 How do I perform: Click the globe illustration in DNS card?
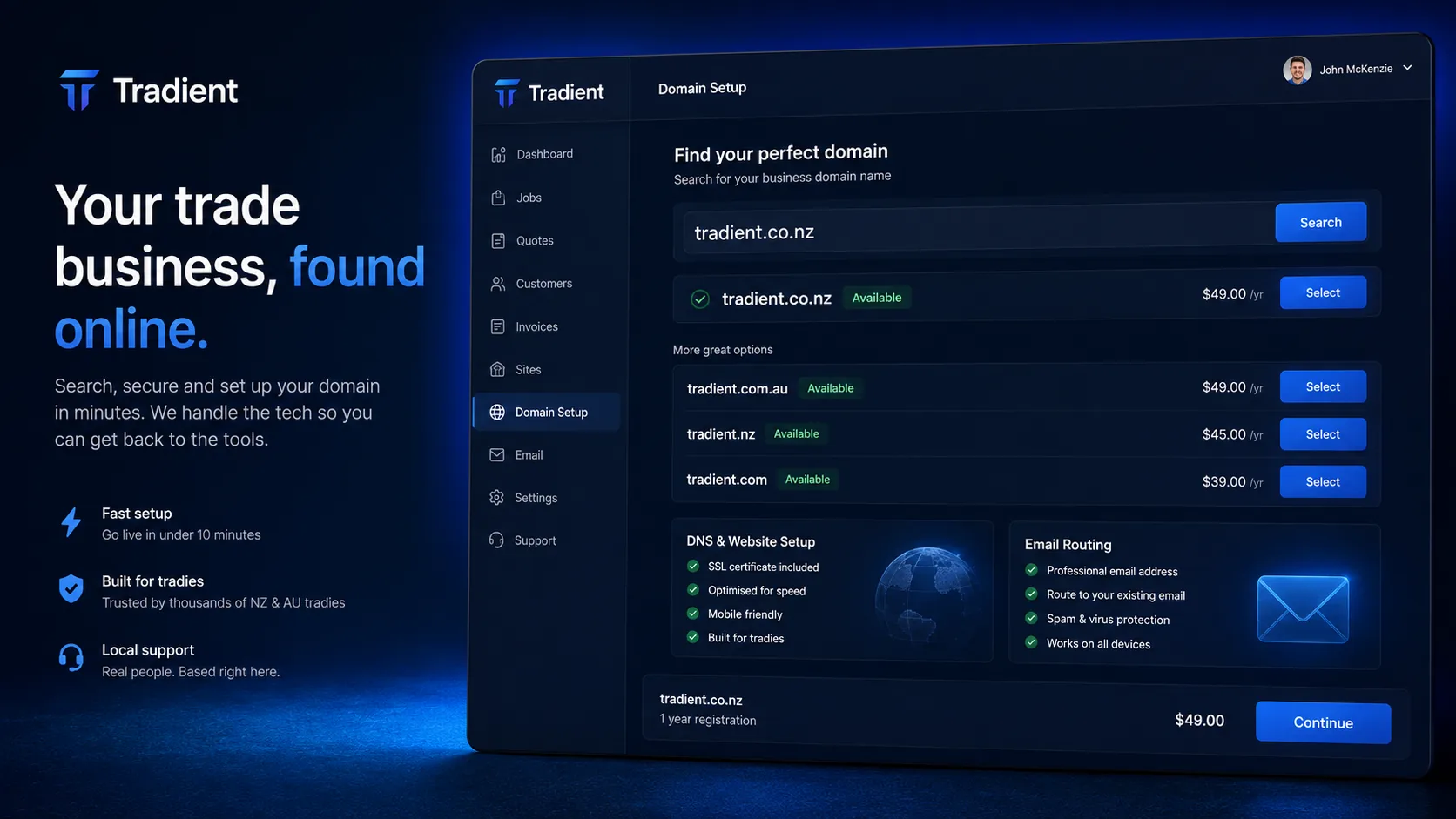(928, 594)
